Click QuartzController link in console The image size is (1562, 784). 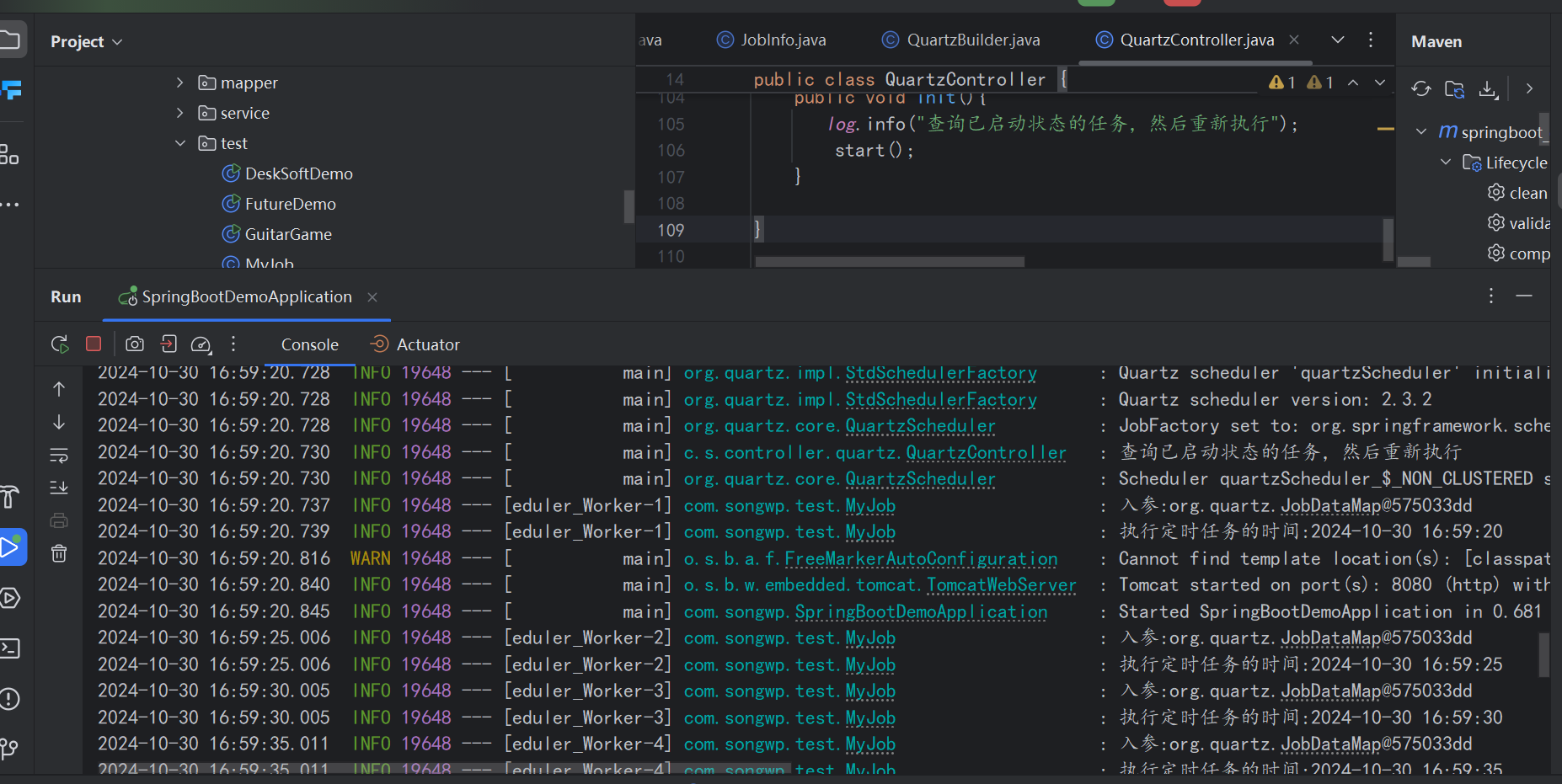click(987, 452)
